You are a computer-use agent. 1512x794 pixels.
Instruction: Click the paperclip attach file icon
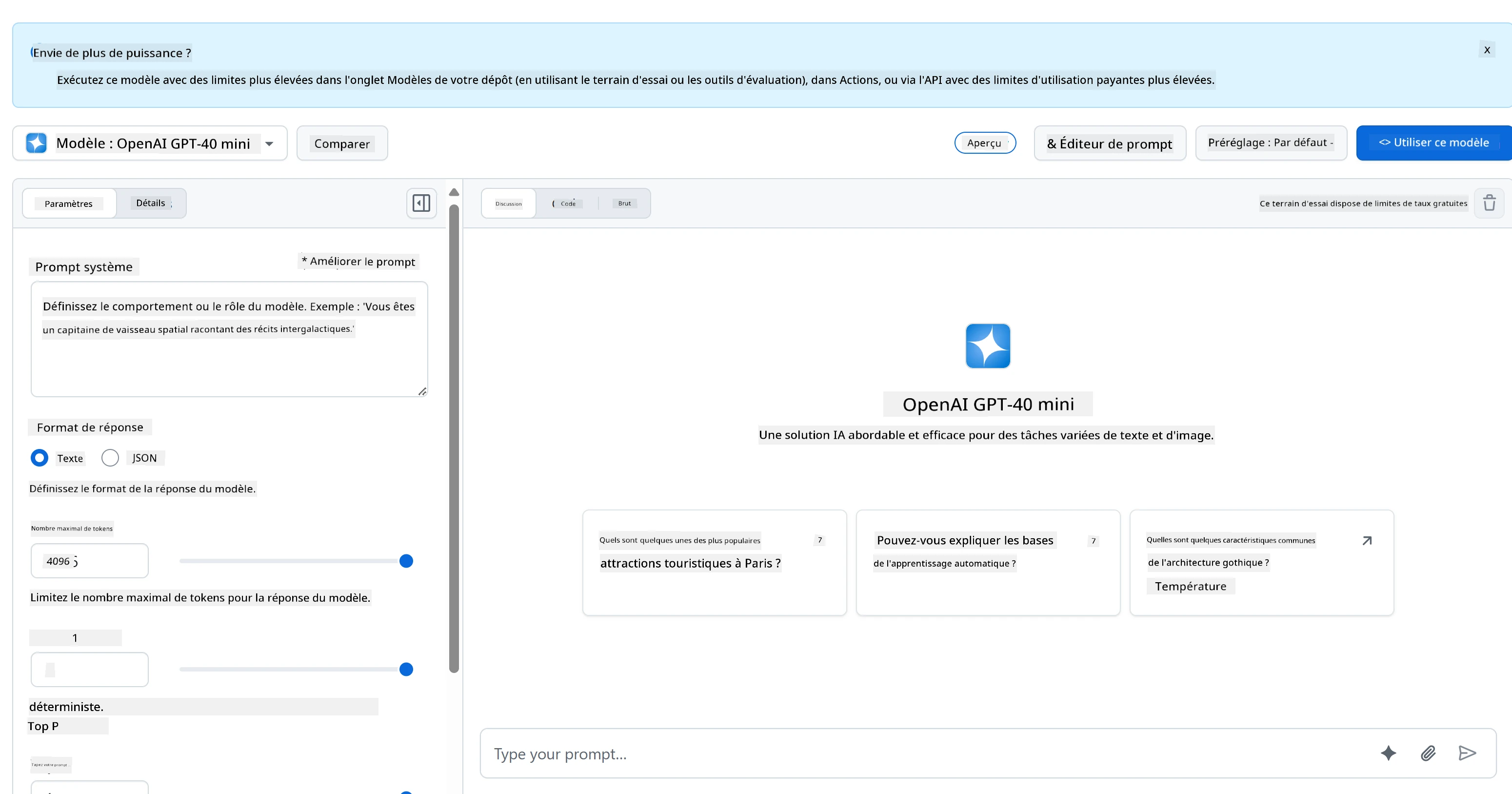tap(1428, 753)
